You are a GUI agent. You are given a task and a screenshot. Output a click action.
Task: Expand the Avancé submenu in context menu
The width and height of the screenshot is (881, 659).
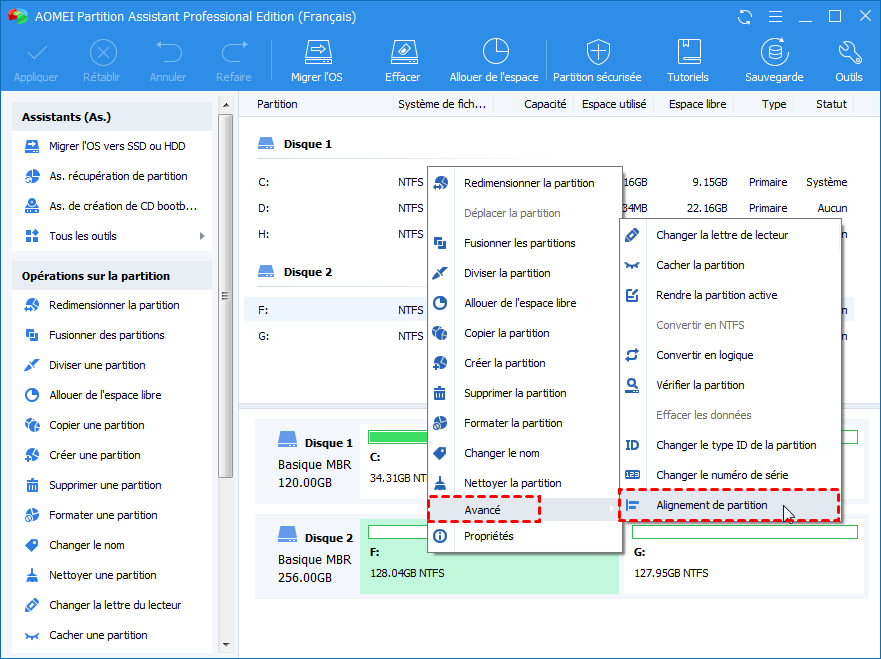click(525, 510)
